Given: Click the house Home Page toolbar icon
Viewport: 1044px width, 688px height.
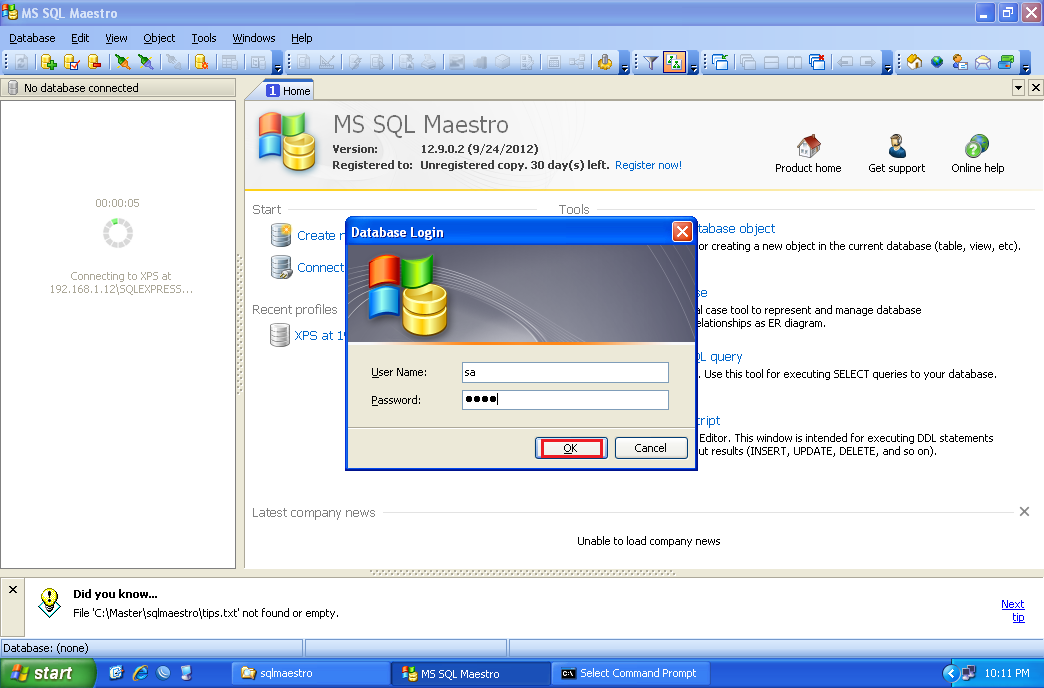Looking at the screenshot, I should click(x=914, y=63).
